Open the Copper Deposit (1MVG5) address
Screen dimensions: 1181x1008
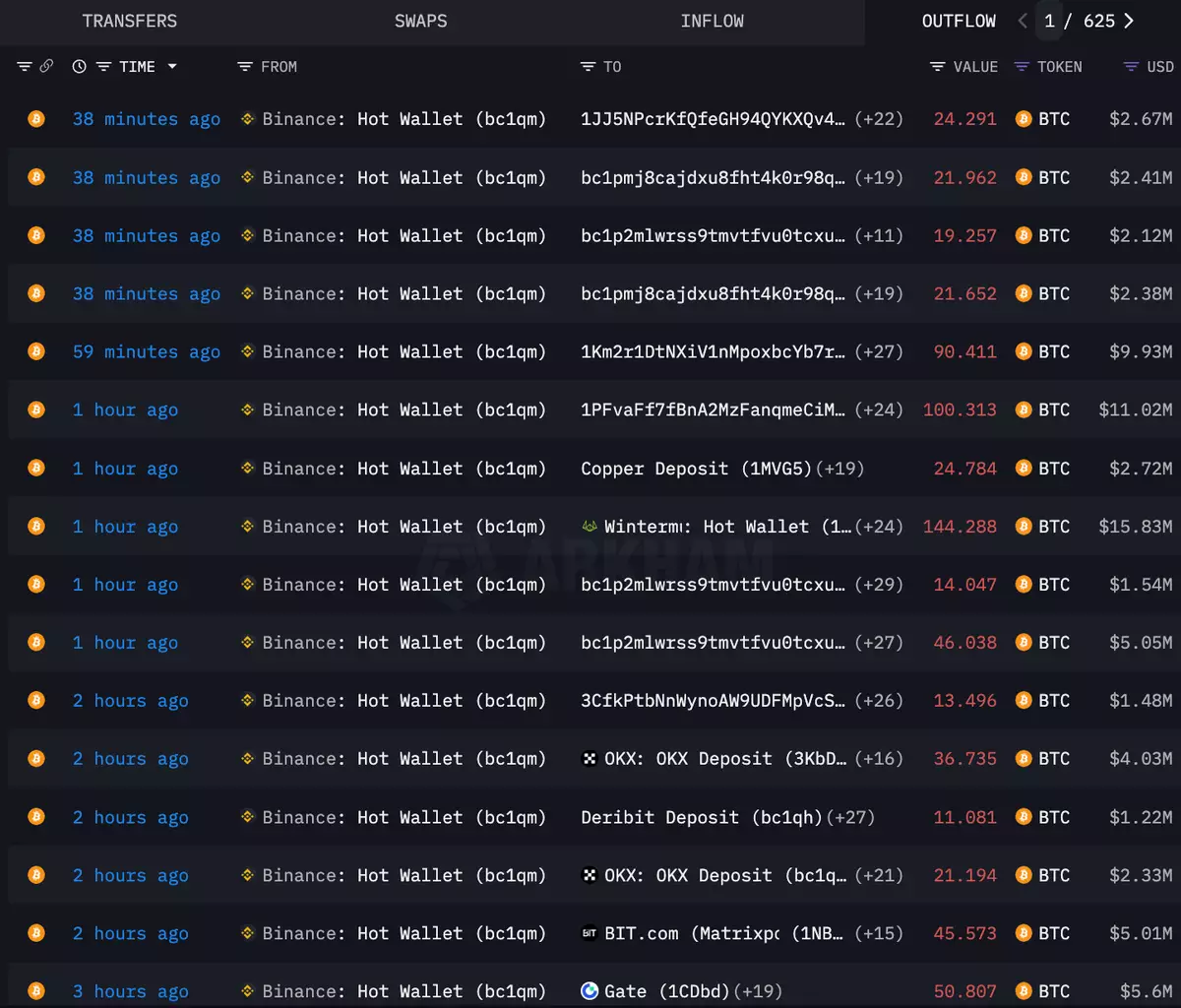[696, 469]
